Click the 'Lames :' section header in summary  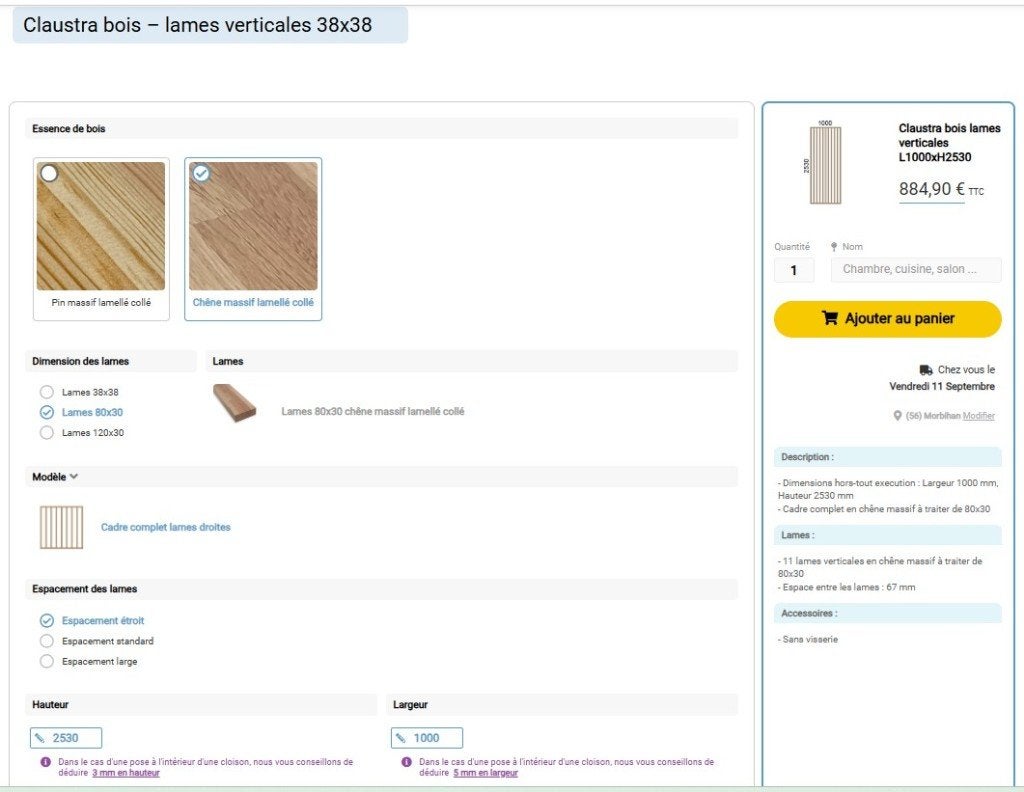[x=888, y=535]
